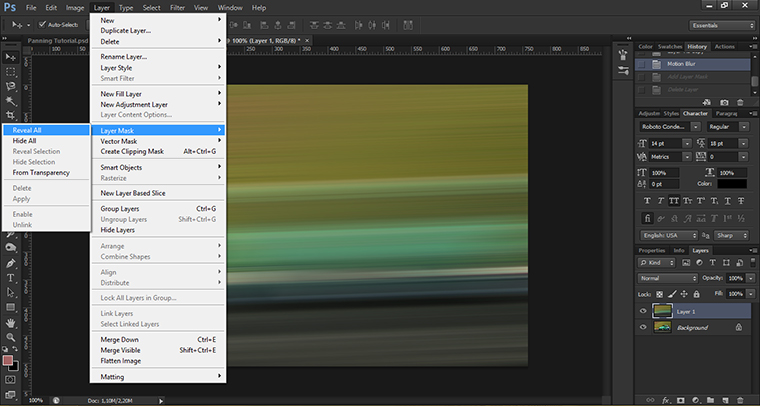Toggle visibility of the Background layer

[643, 327]
